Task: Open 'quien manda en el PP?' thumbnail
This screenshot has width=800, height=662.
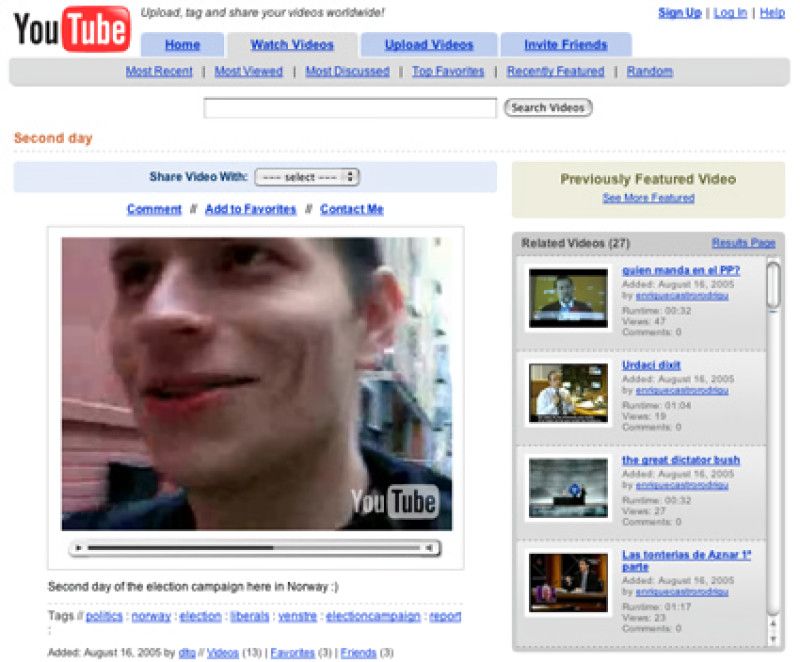Action: [568, 298]
